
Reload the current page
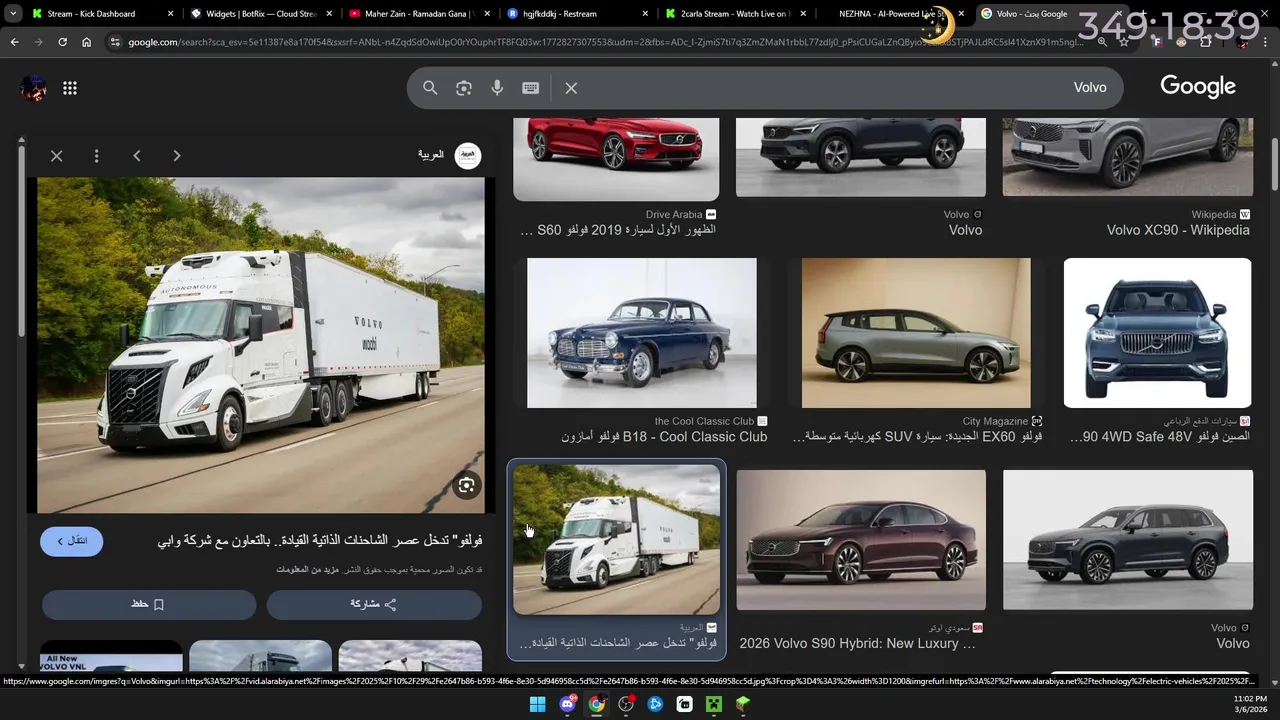62,42
